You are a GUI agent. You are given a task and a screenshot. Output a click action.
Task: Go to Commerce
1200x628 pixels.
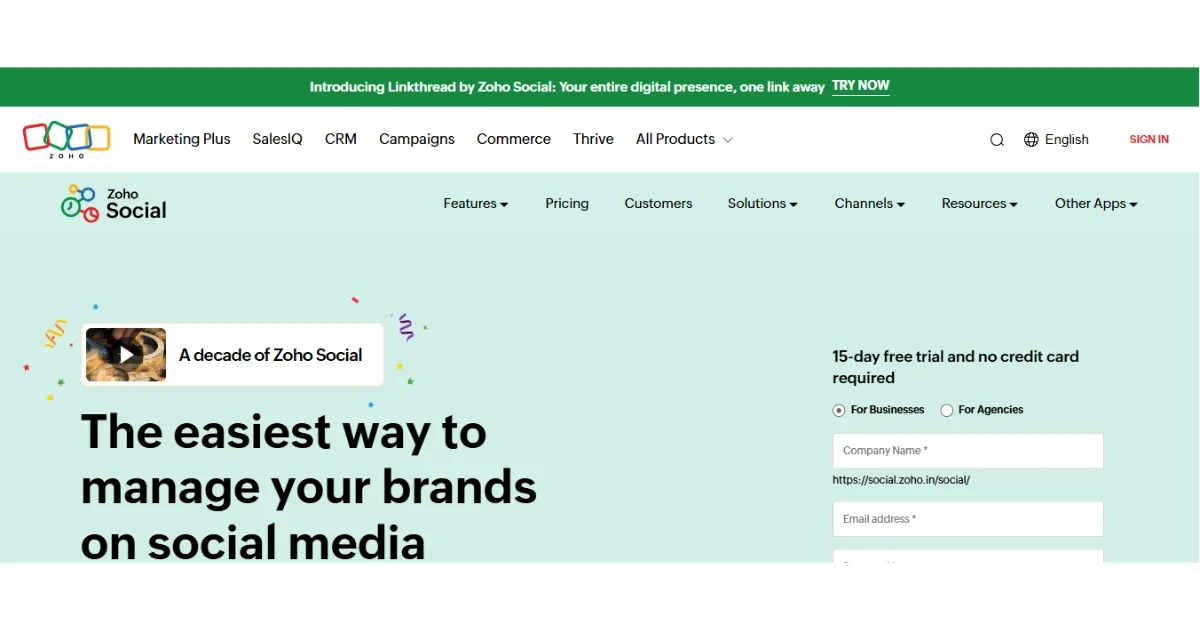tap(514, 139)
